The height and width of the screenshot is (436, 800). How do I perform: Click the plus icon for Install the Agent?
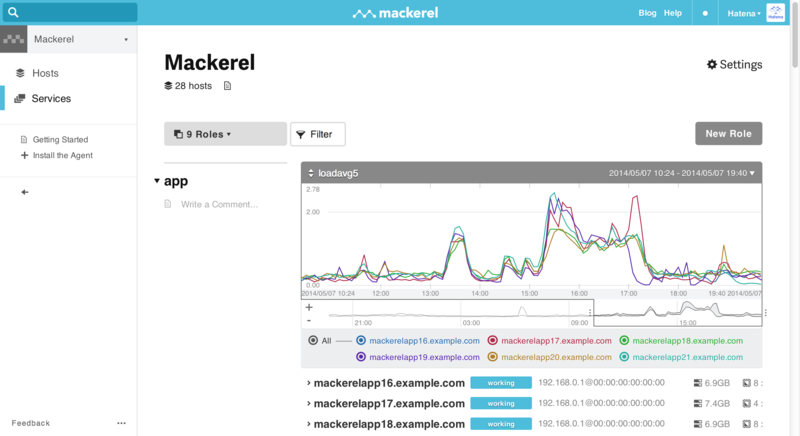24,155
